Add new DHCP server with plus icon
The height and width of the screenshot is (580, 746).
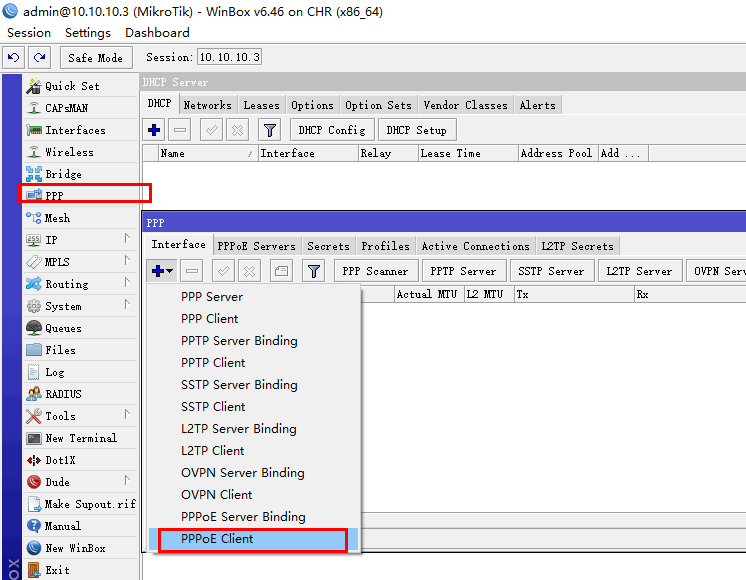(x=154, y=130)
